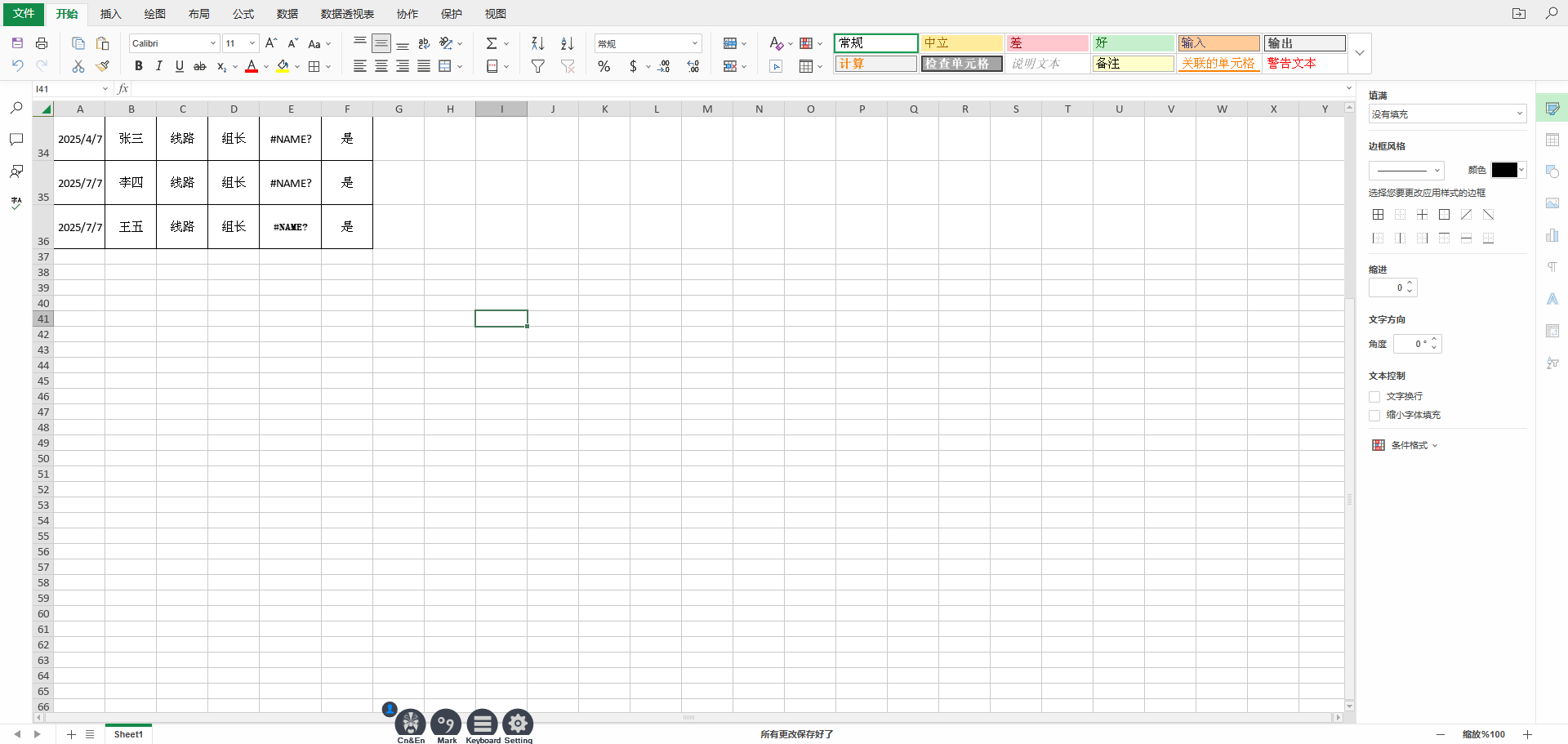Open the 文件 menu
This screenshot has width=1568, height=744.
[24, 14]
